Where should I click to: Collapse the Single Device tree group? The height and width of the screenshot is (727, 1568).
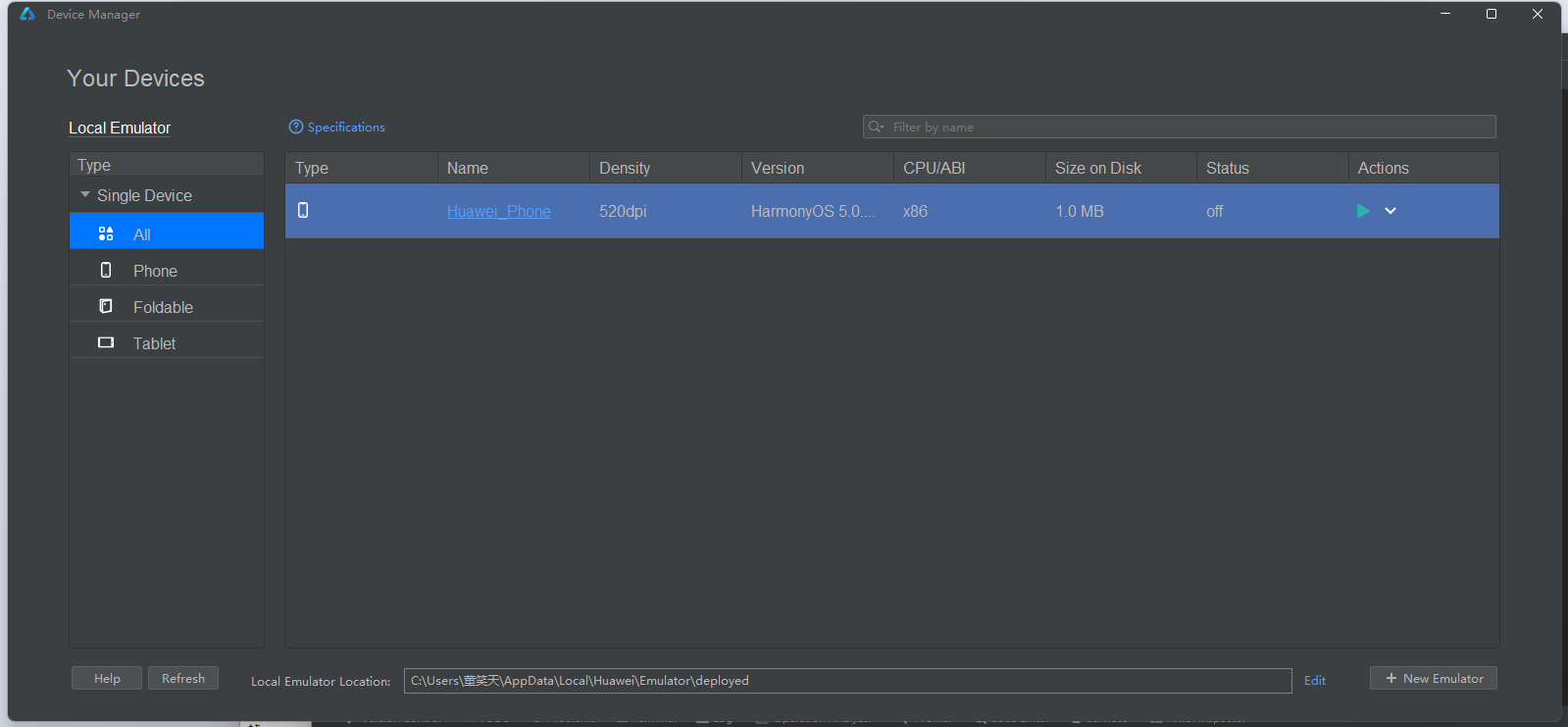85,195
